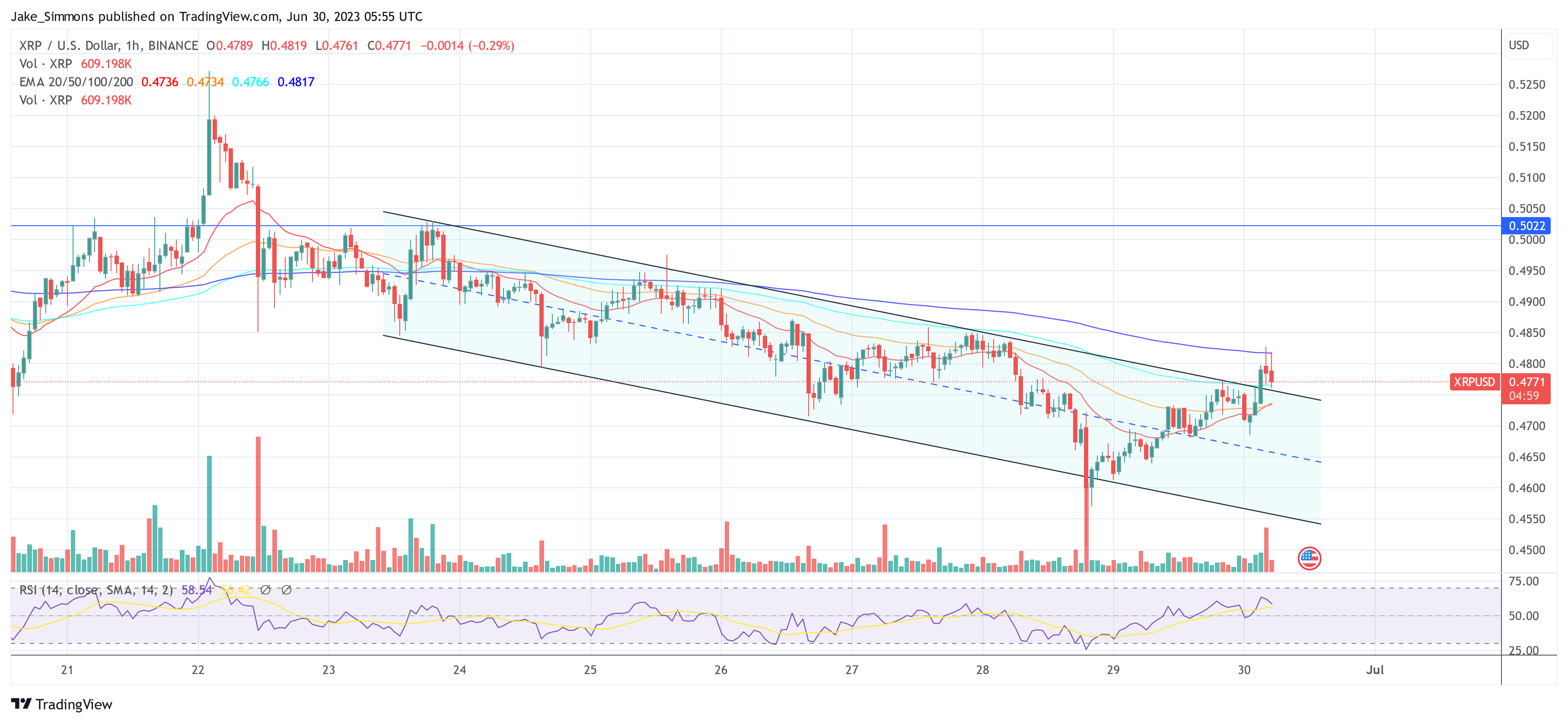
Task: Click the US flag event icon
Action: point(1309,558)
